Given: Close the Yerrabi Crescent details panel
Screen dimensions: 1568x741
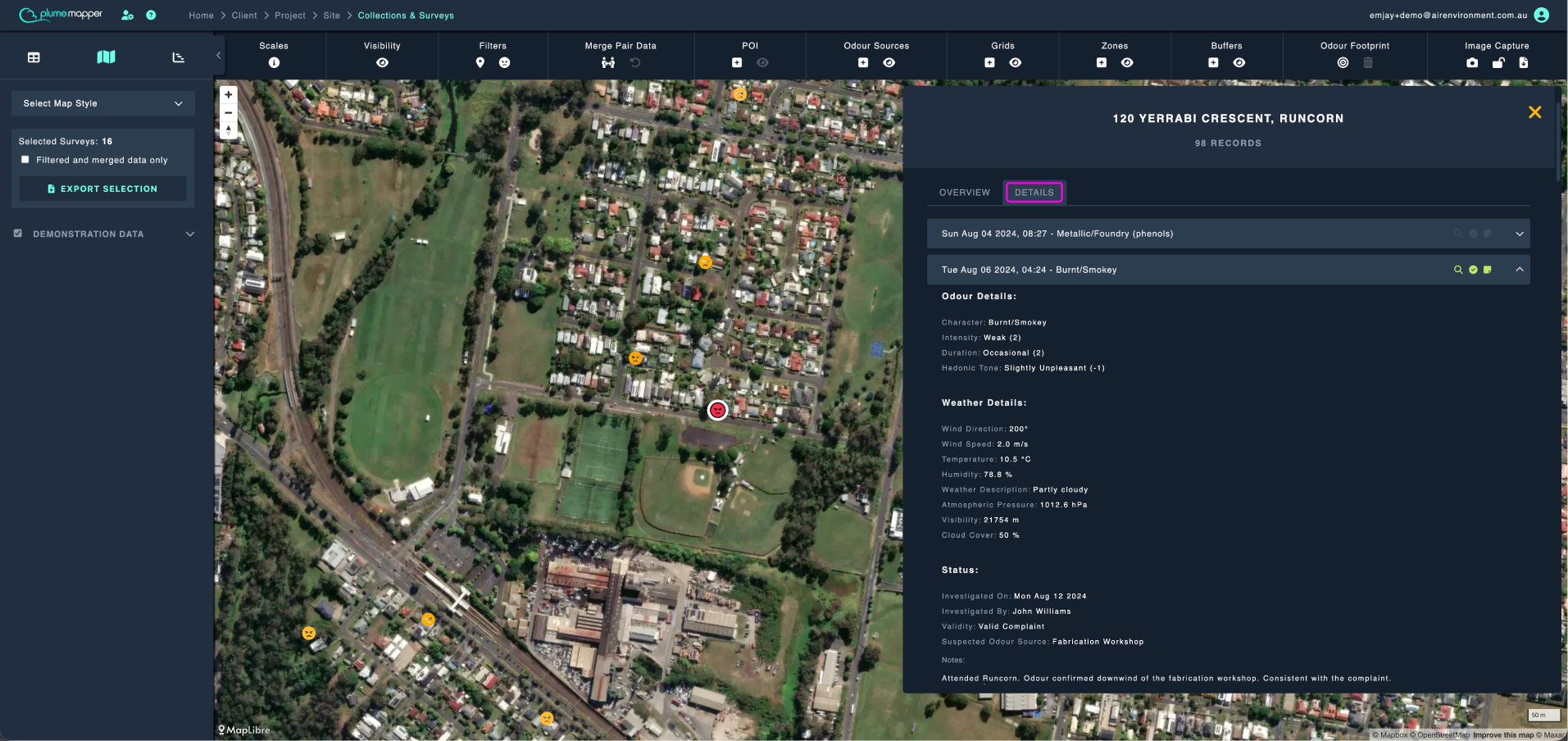Looking at the screenshot, I should pyautogui.click(x=1535, y=112).
